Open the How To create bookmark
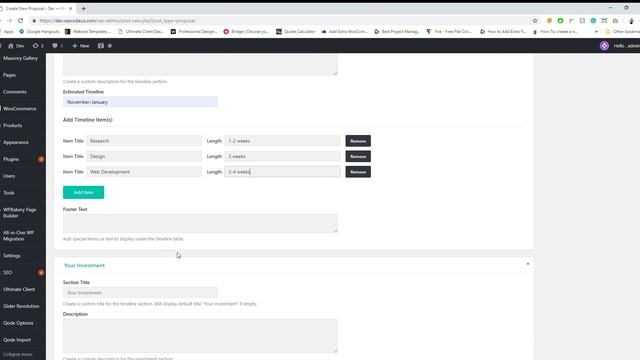The image size is (640, 360). 555,31
